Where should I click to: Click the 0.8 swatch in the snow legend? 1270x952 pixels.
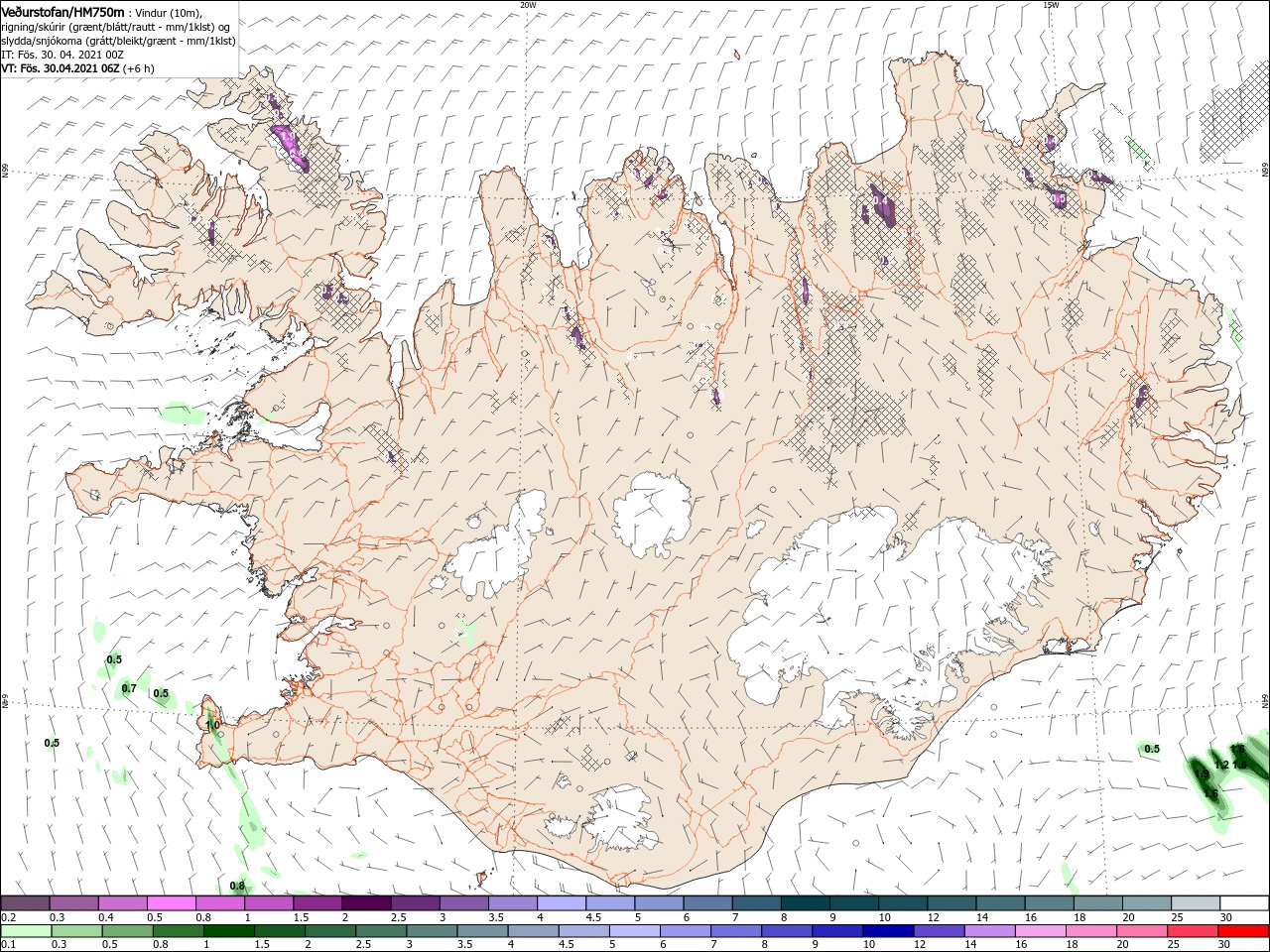(220, 903)
